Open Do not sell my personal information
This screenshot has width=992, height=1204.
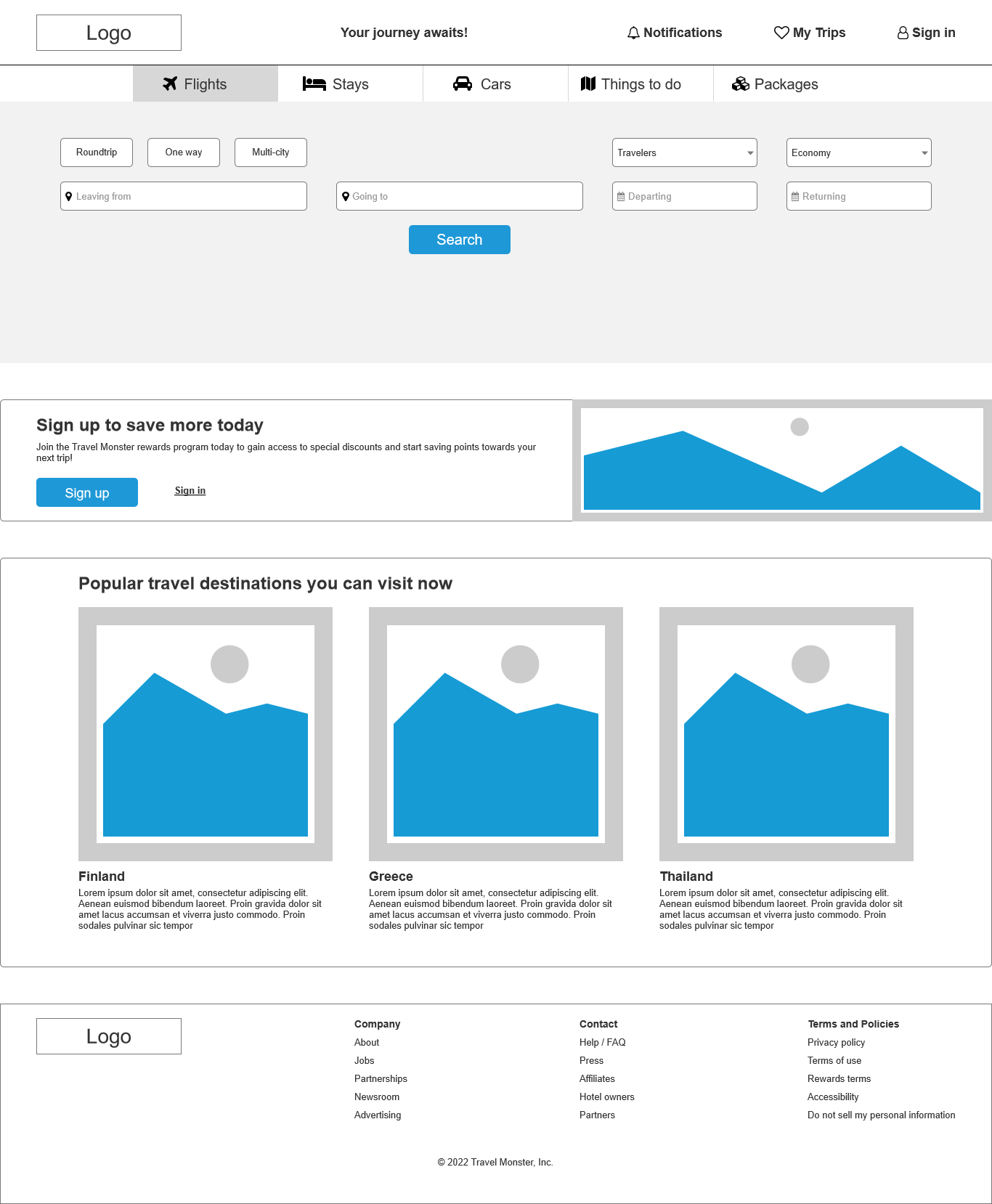point(882,1115)
